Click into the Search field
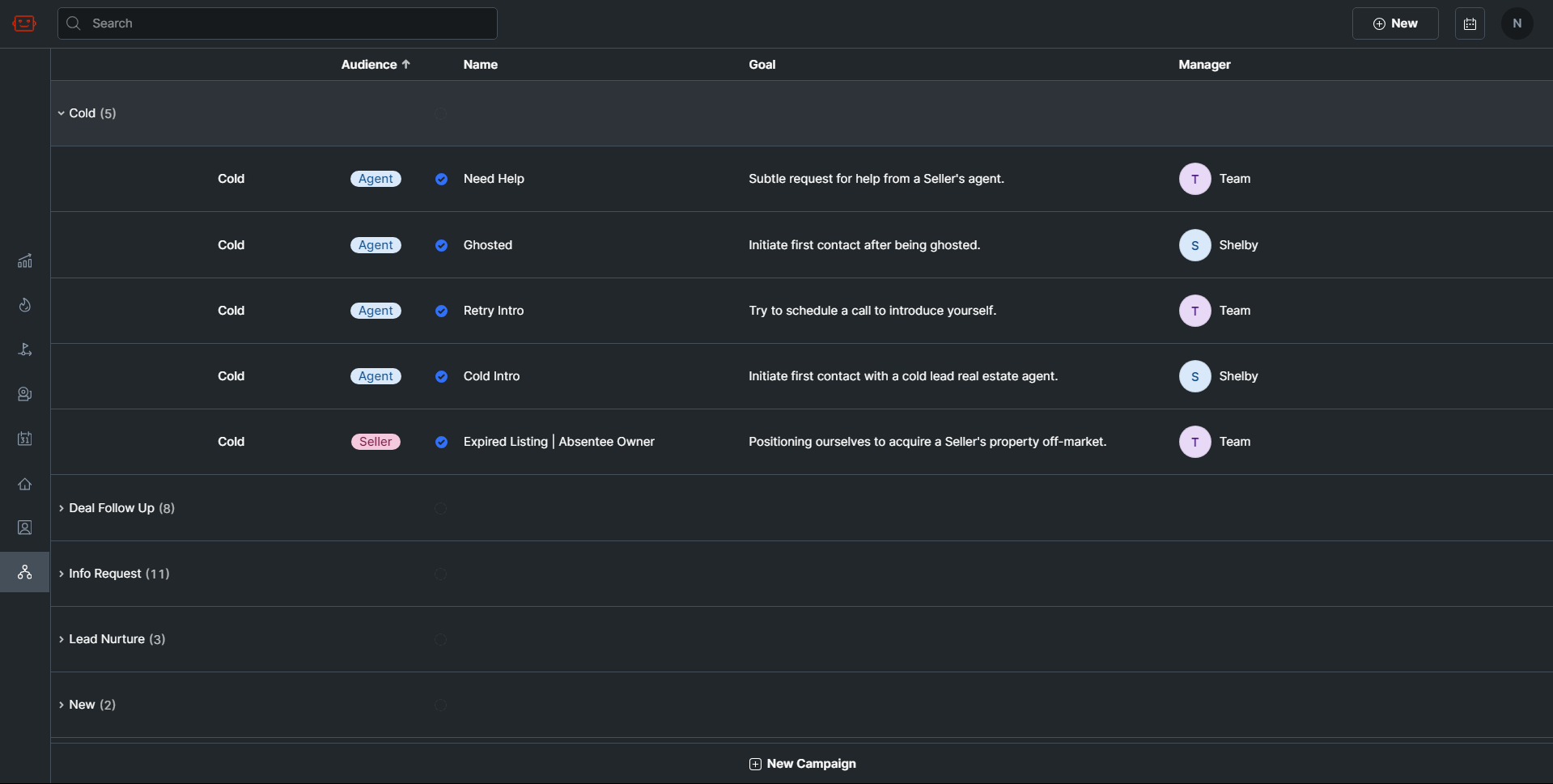The height and width of the screenshot is (784, 1553). tap(277, 23)
